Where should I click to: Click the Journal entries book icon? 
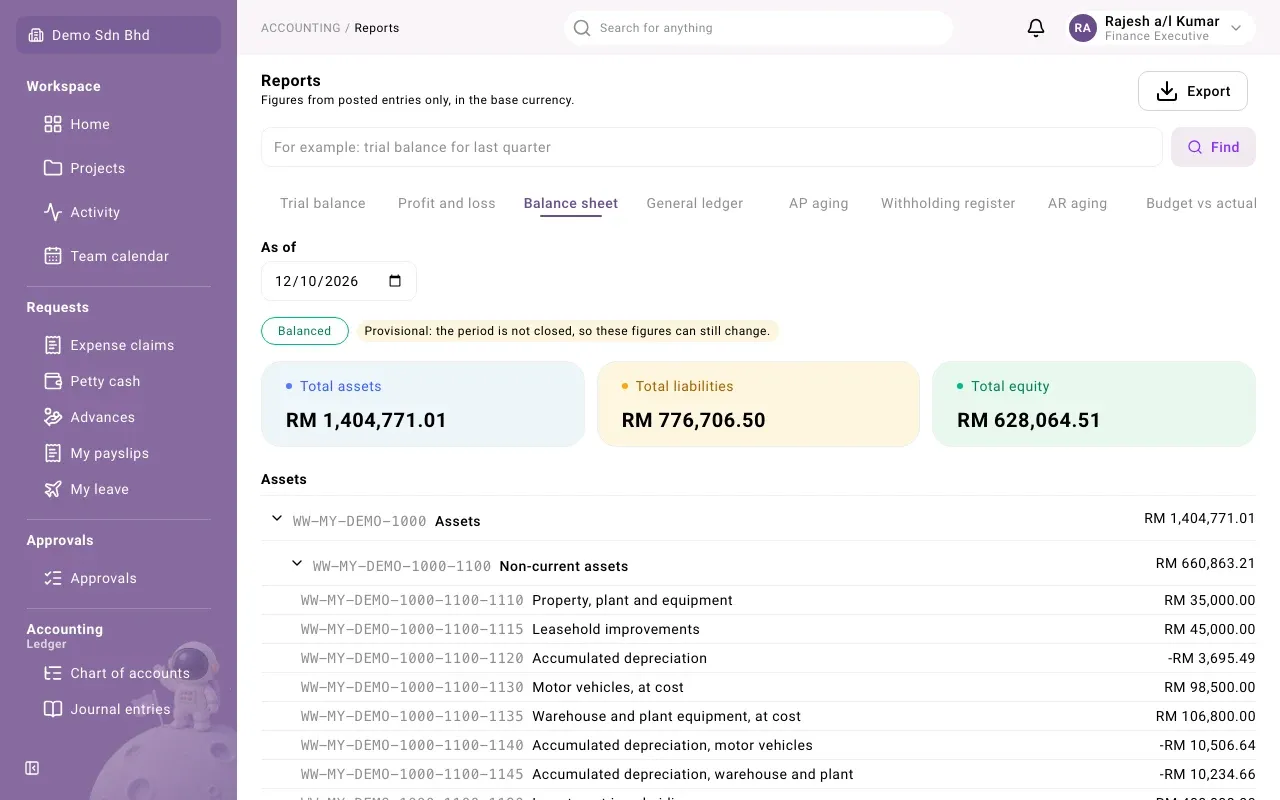(x=53, y=709)
